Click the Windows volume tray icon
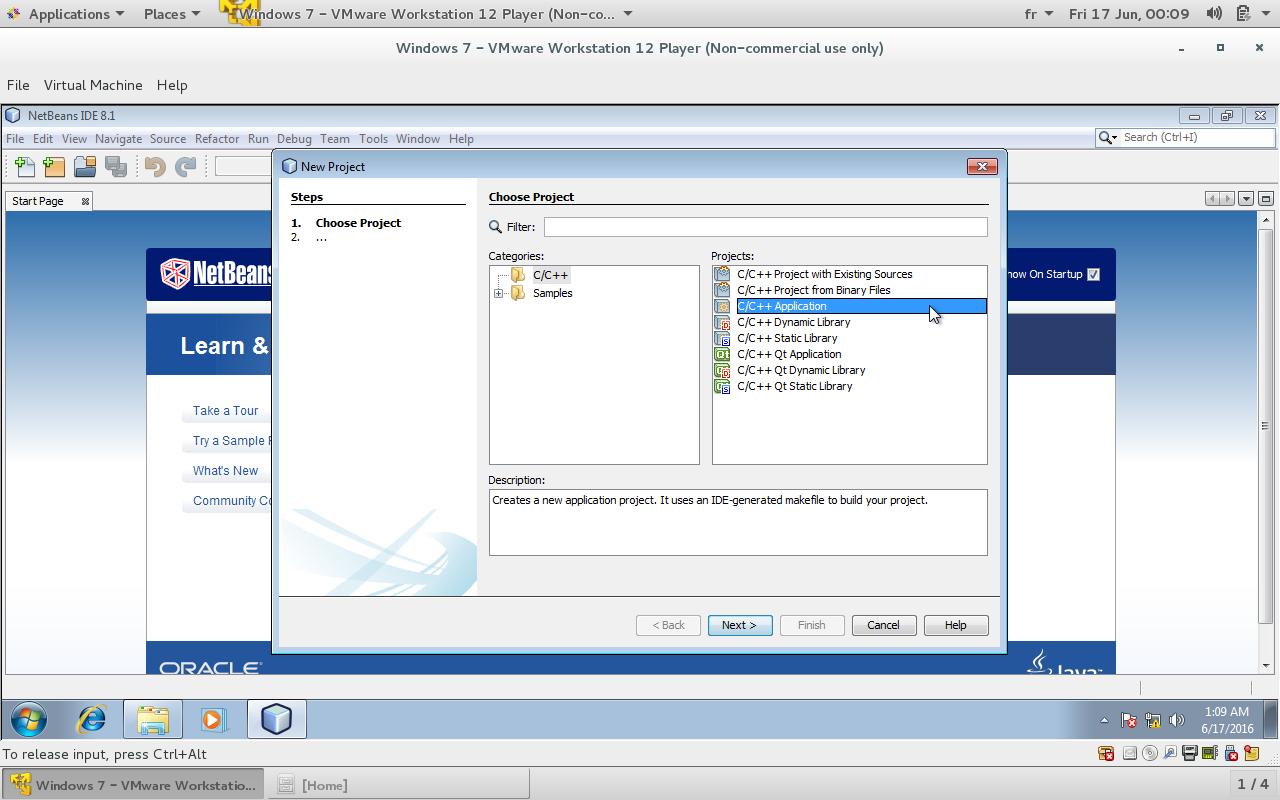Viewport: 1280px width, 800px height. pos(1177,720)
